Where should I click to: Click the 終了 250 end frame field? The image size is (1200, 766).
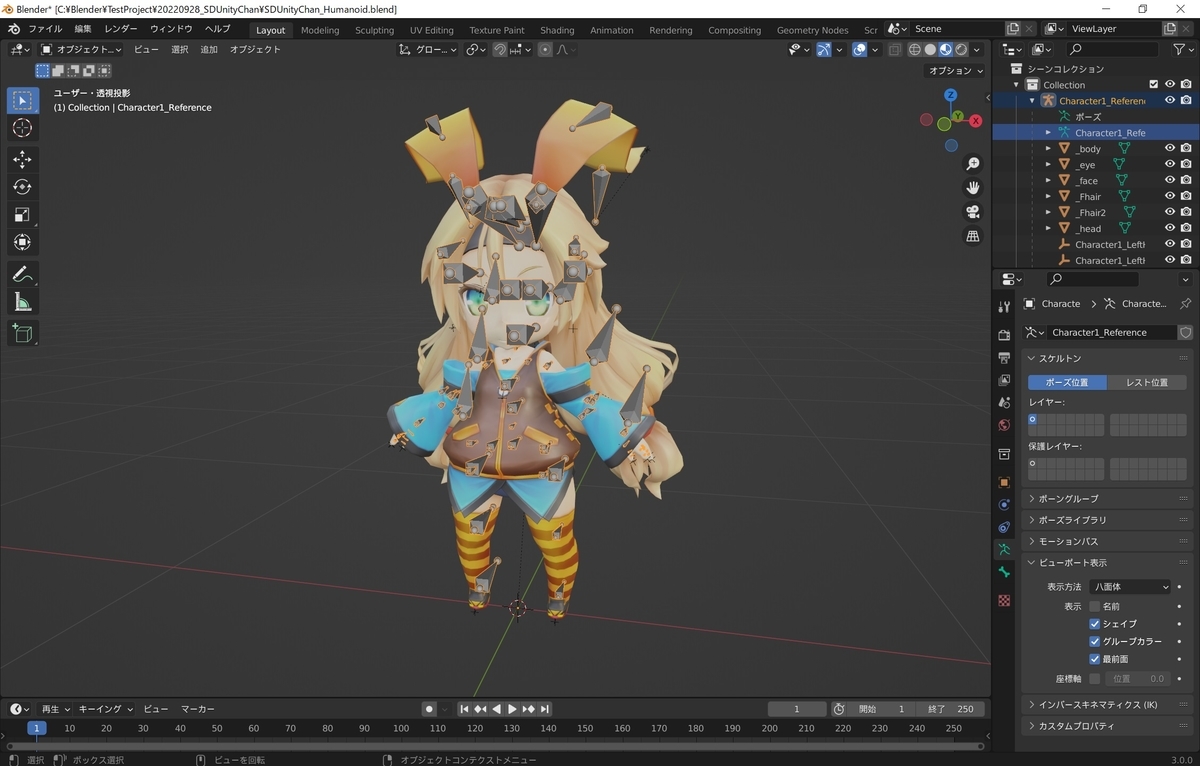click(x=949, y=709)
